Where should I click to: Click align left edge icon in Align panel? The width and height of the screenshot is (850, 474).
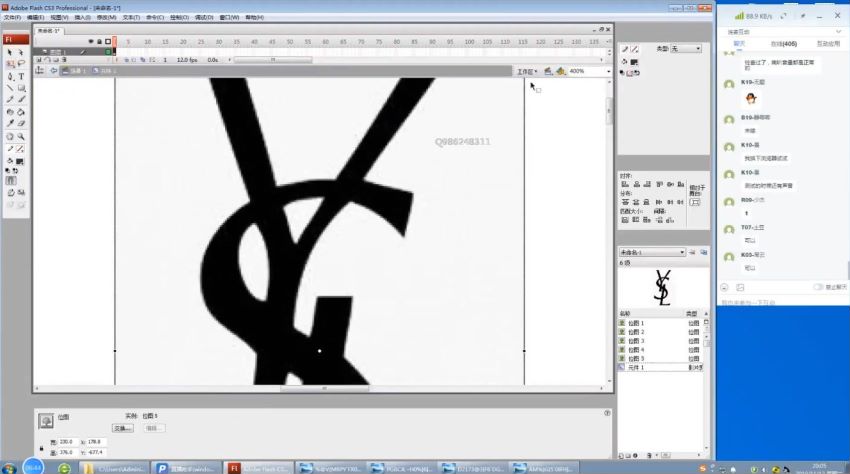pos(625,184)
